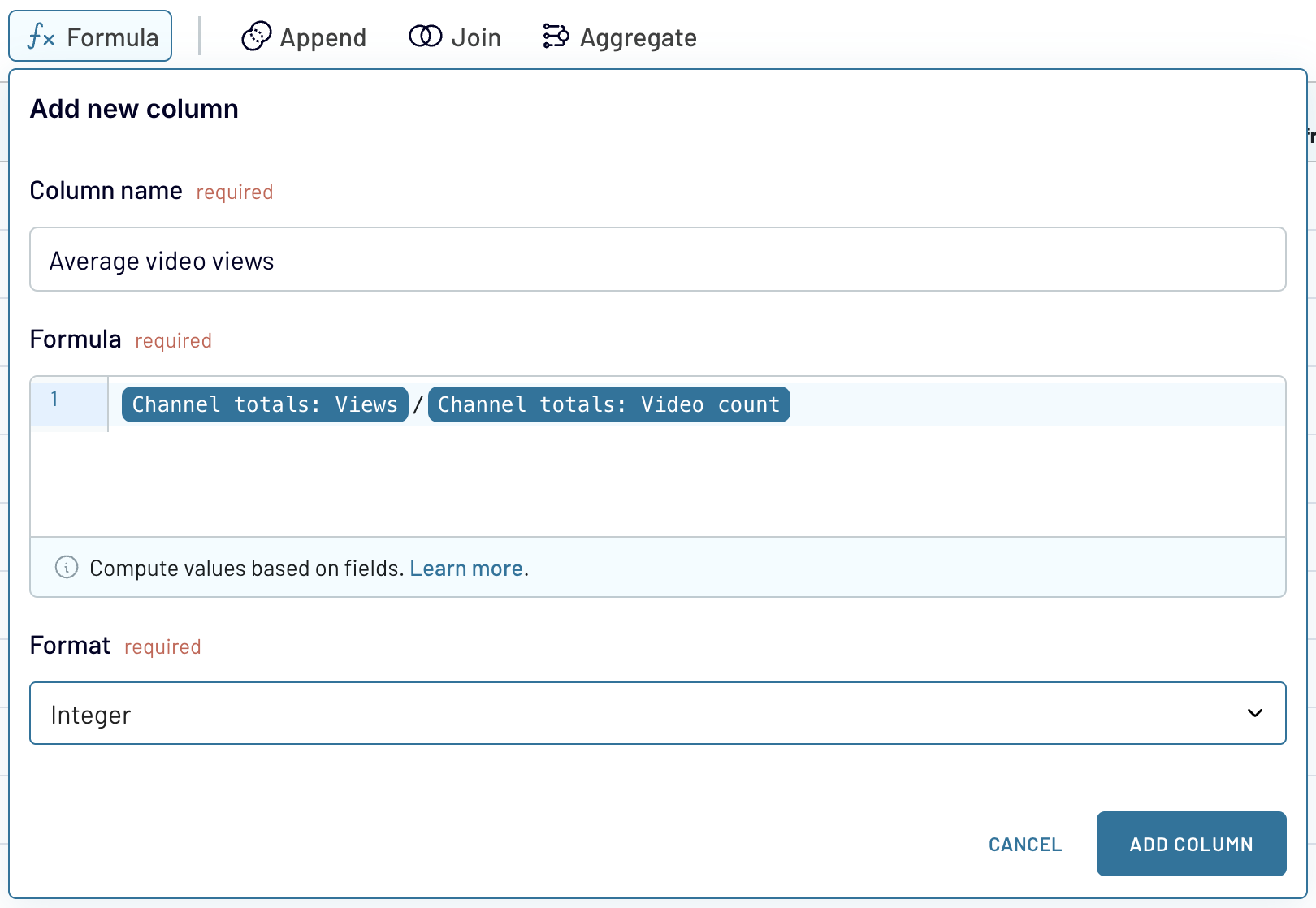The width and height of the screenshot is (1316, 908).
Task: Click the Aggregate icon
Action: [x=556, y=37]
